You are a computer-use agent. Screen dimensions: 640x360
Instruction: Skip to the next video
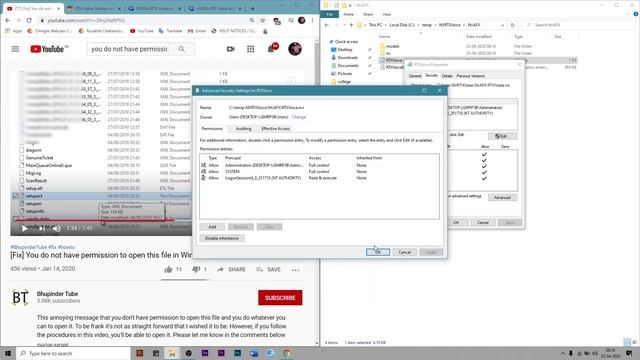pyautogui.click(x=42, y=229)
